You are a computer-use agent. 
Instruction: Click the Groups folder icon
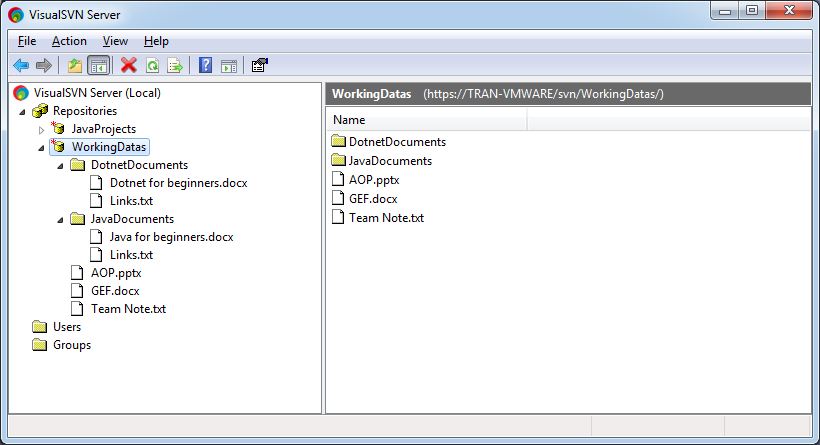coord(40,345)
